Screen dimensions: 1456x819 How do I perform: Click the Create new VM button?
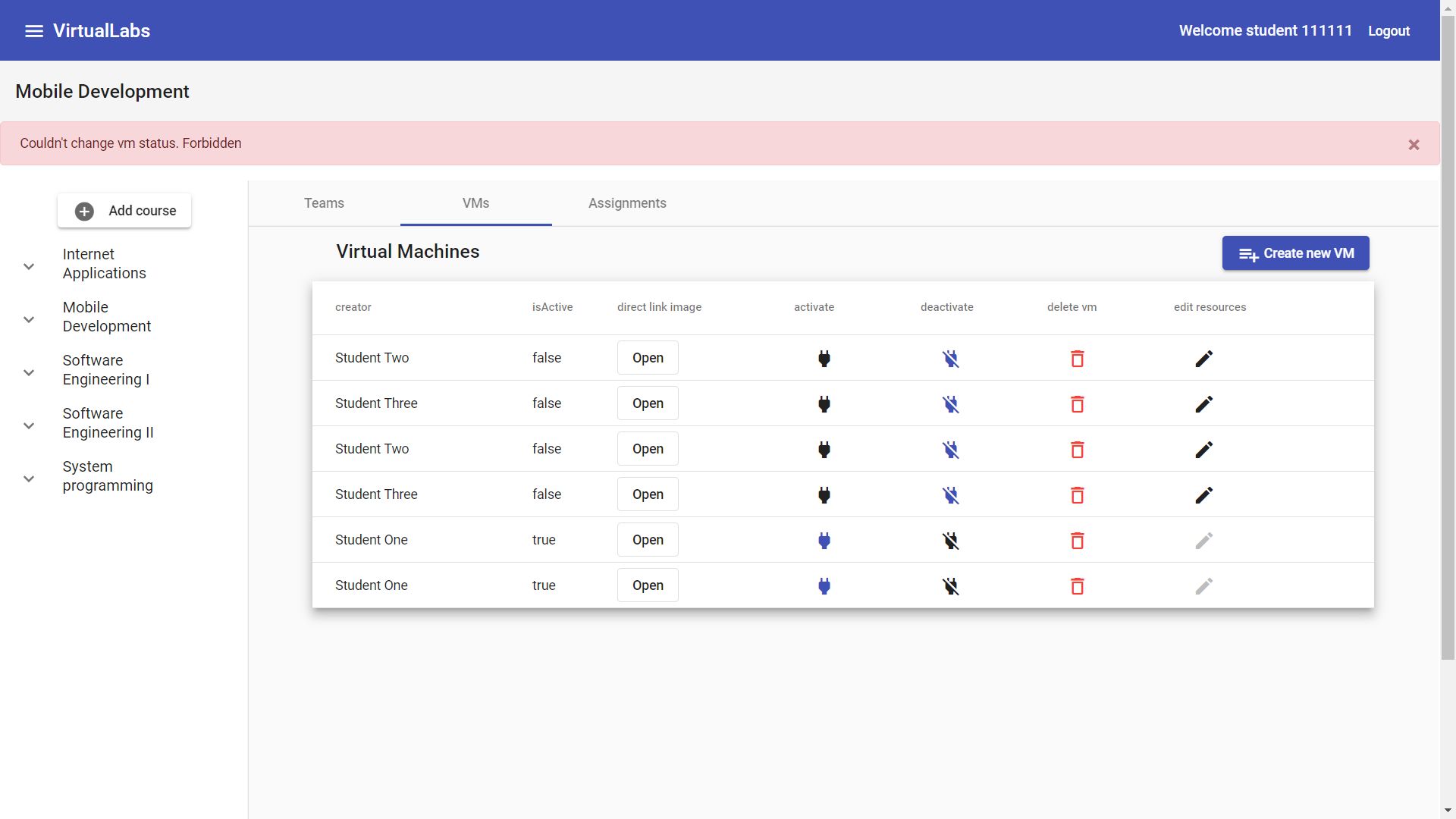point(1295,253)
